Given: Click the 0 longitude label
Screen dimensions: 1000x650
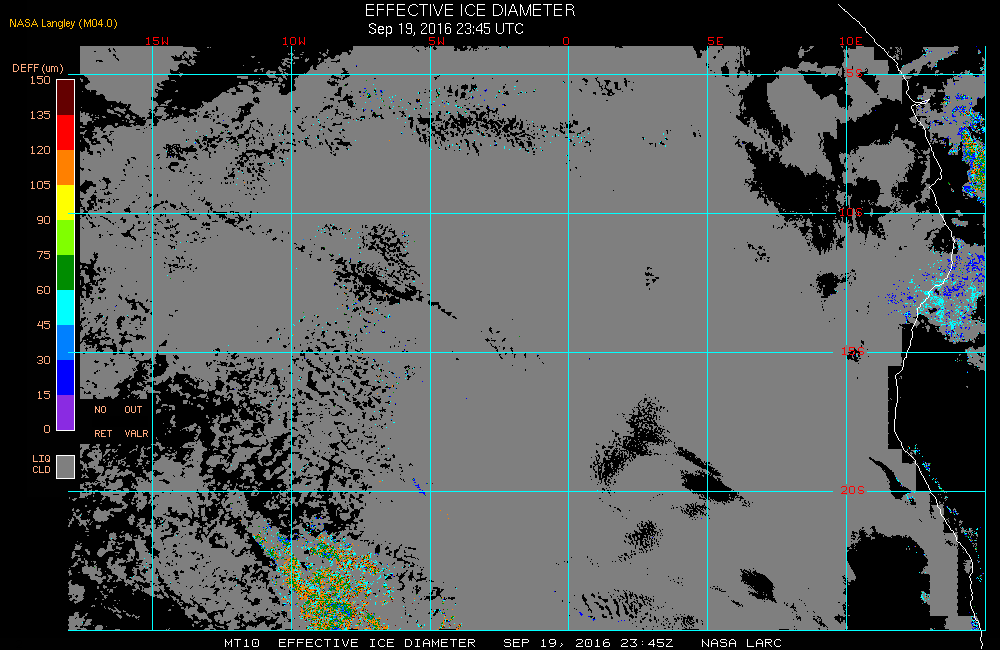Looking at the screenshot, I should pos(566,41).
